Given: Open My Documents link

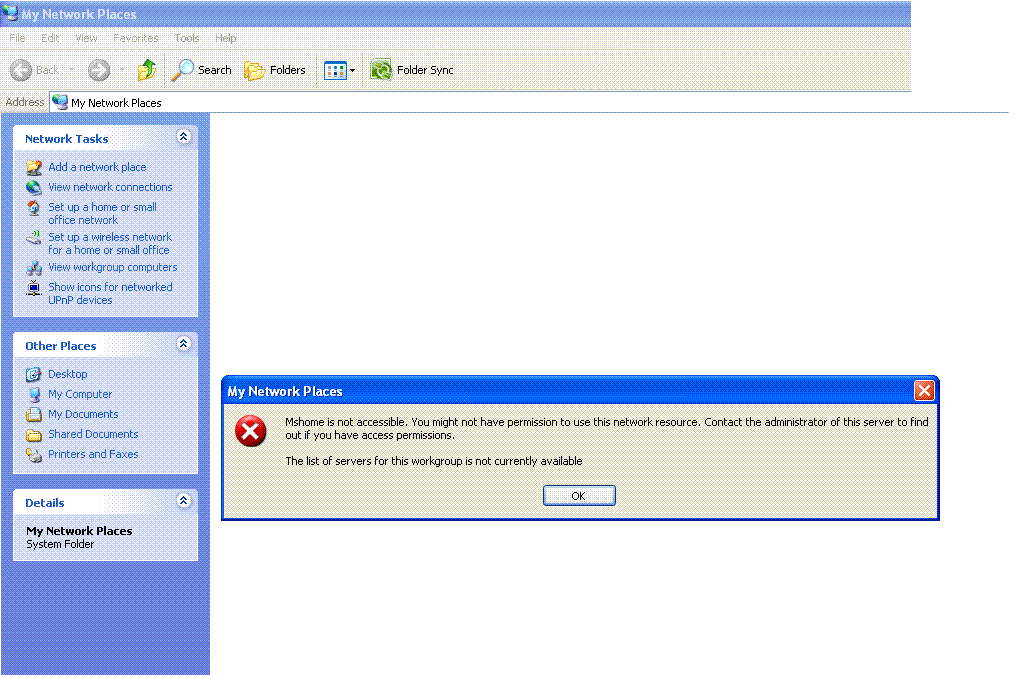Looking at the screenshot, I should [83, 414].
